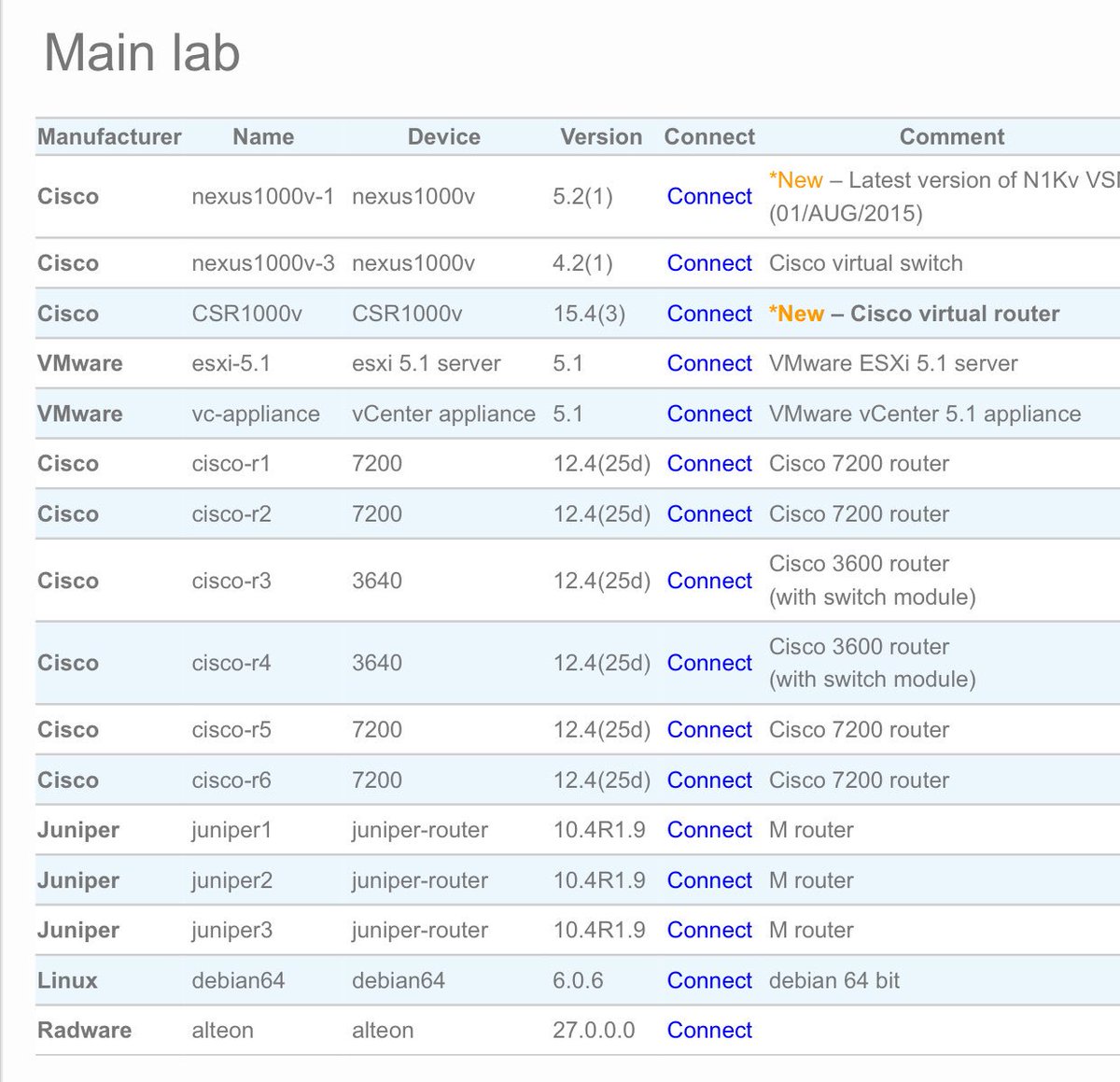Open the Connect link for nexus1000v-1
Viewport: 1120px width, 1082px height.
(x=709, y=196)
